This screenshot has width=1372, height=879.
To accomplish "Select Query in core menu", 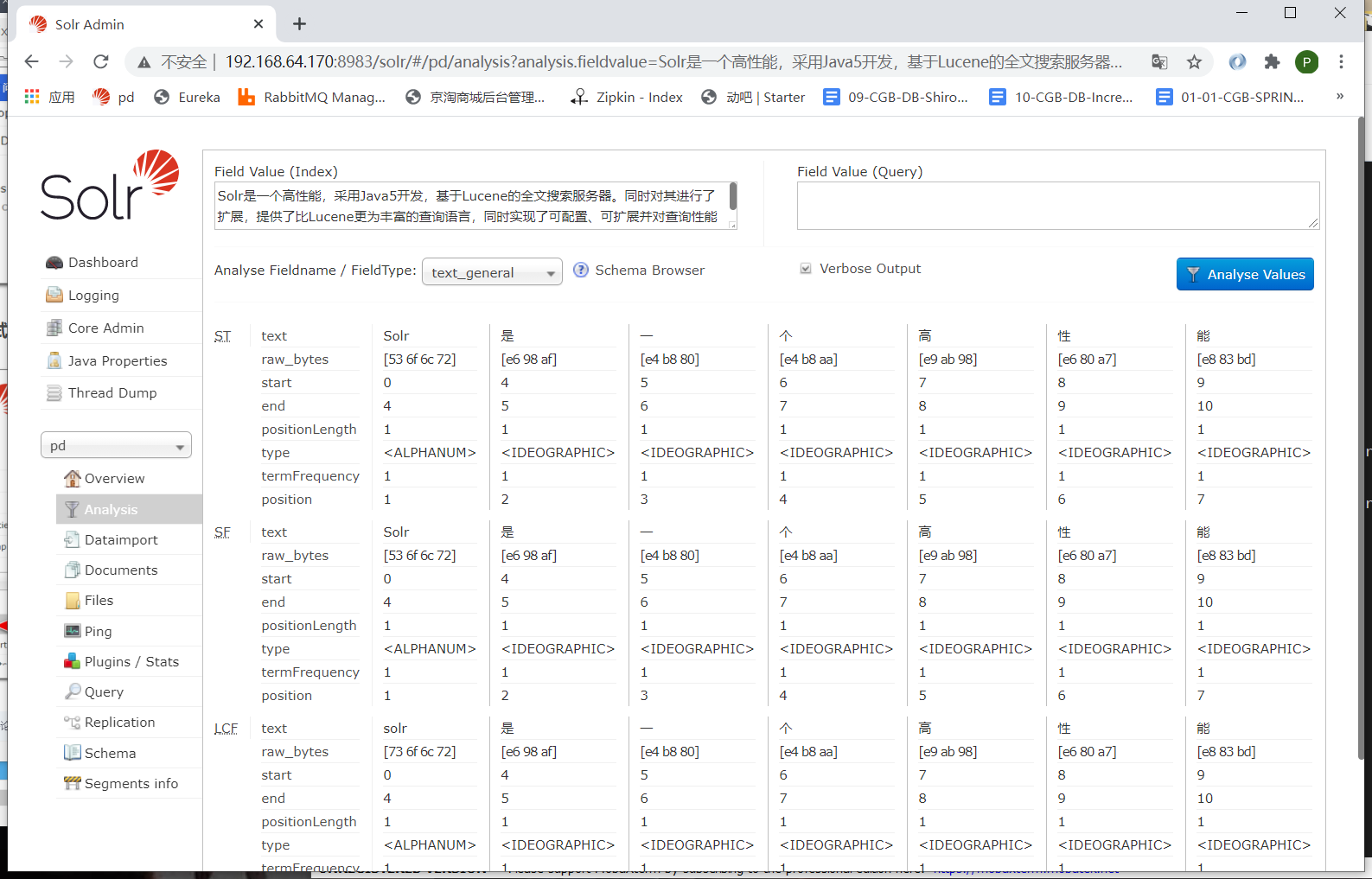I will (x=129, y=692).
